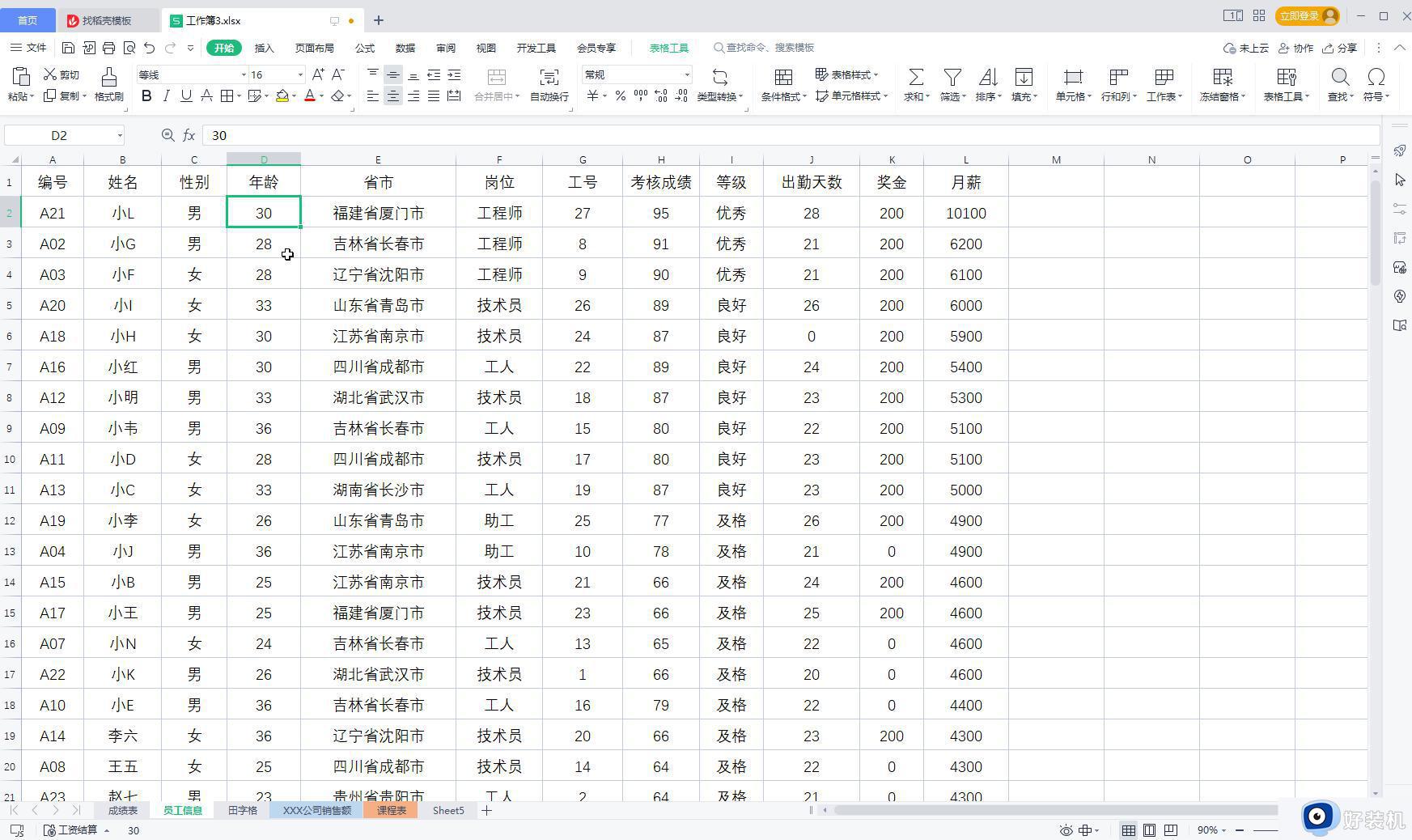The height and width of the screenshot is (840, 1412).
Task: Pick font color red A swatch
Action: pyautogui.click(x=309, y=96)
